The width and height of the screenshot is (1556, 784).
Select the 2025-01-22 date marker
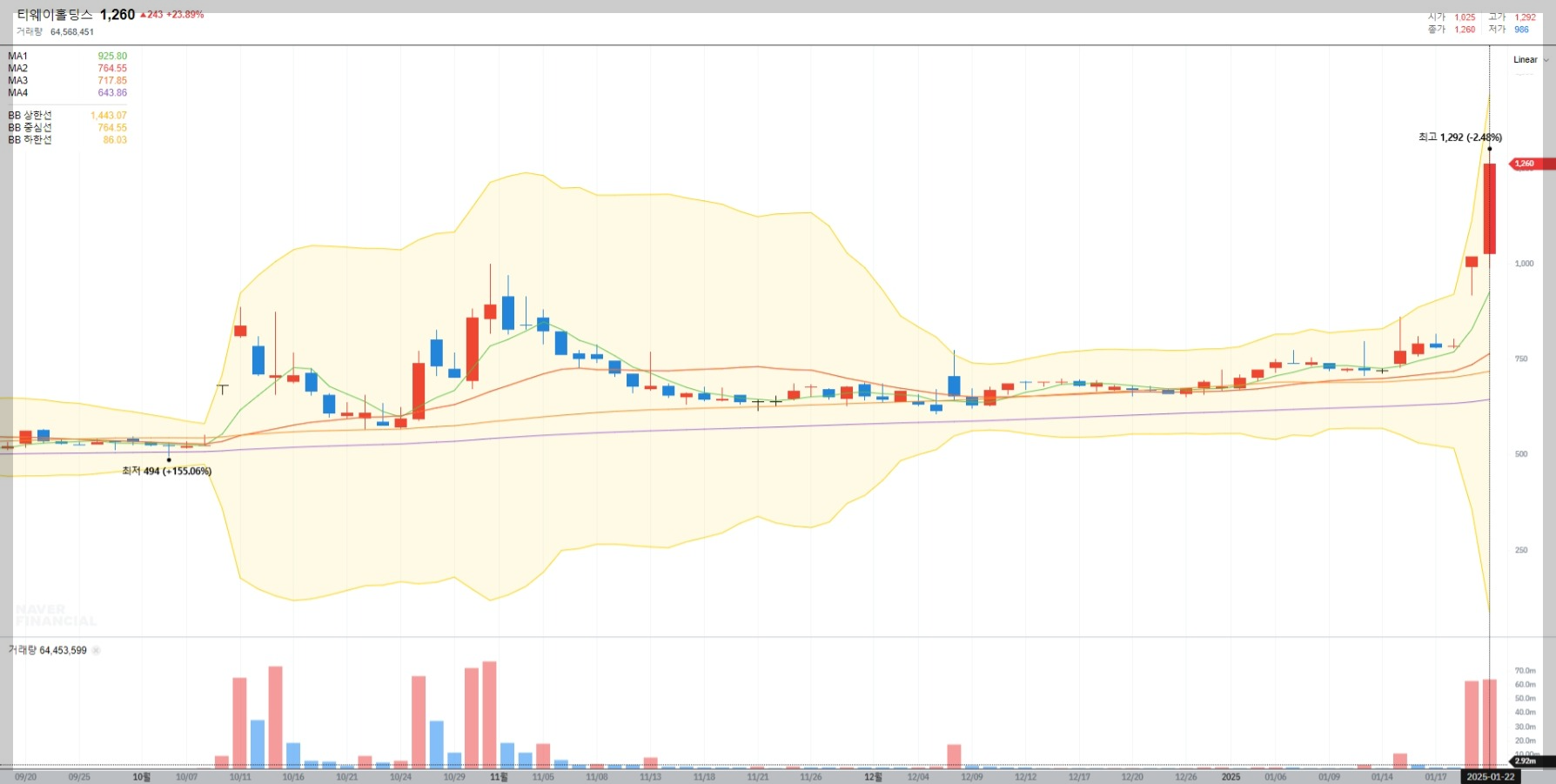(x=1490, y=776)
